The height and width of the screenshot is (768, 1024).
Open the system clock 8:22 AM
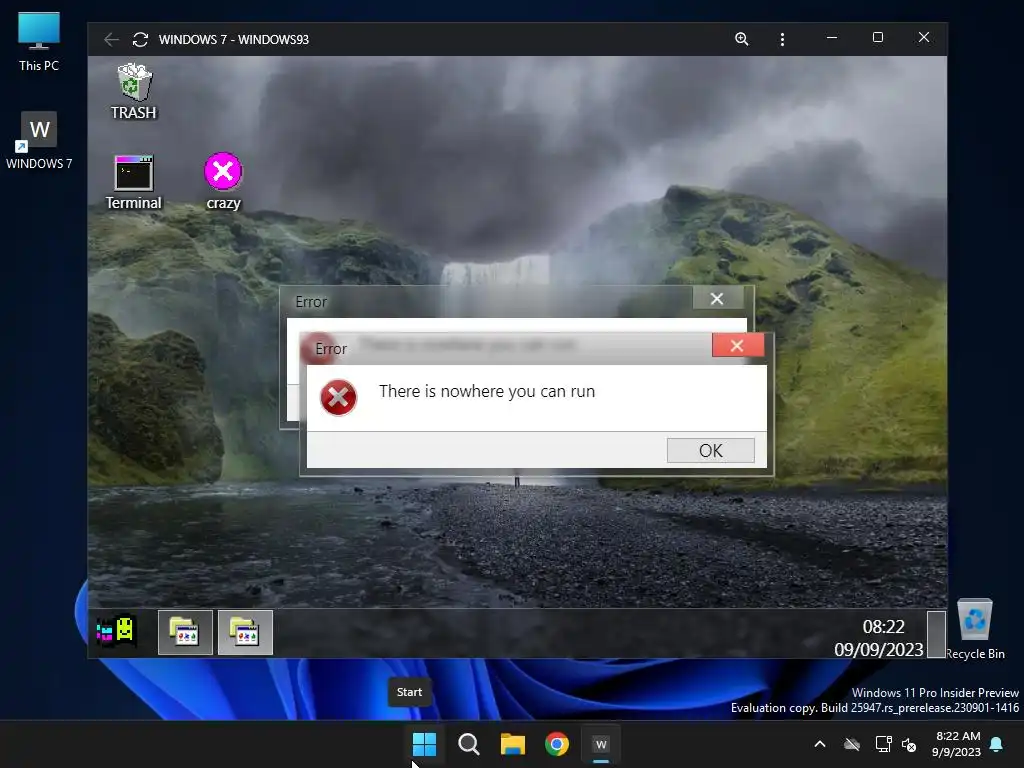tap(956, 744)
